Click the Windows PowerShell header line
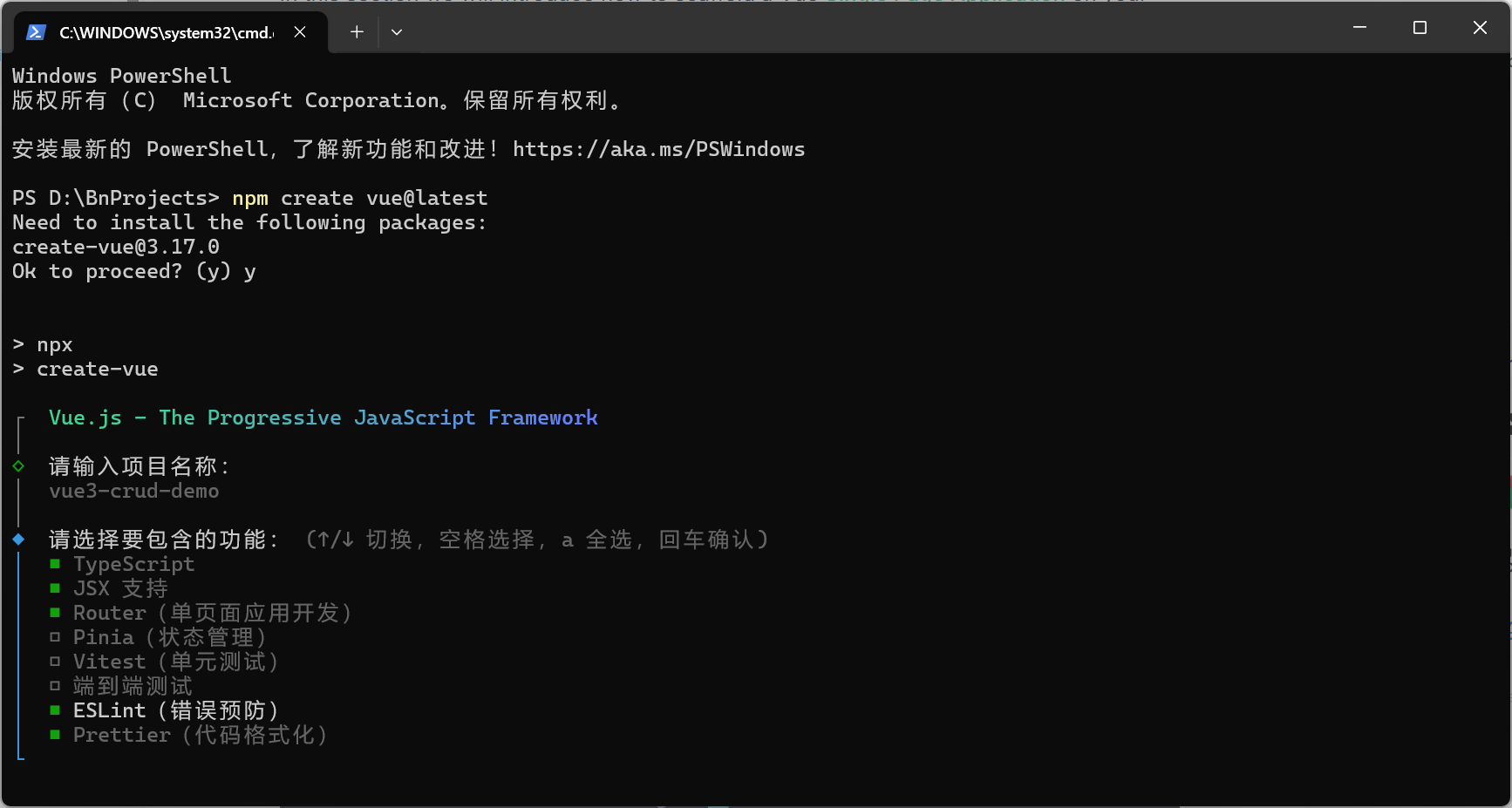 122,76
